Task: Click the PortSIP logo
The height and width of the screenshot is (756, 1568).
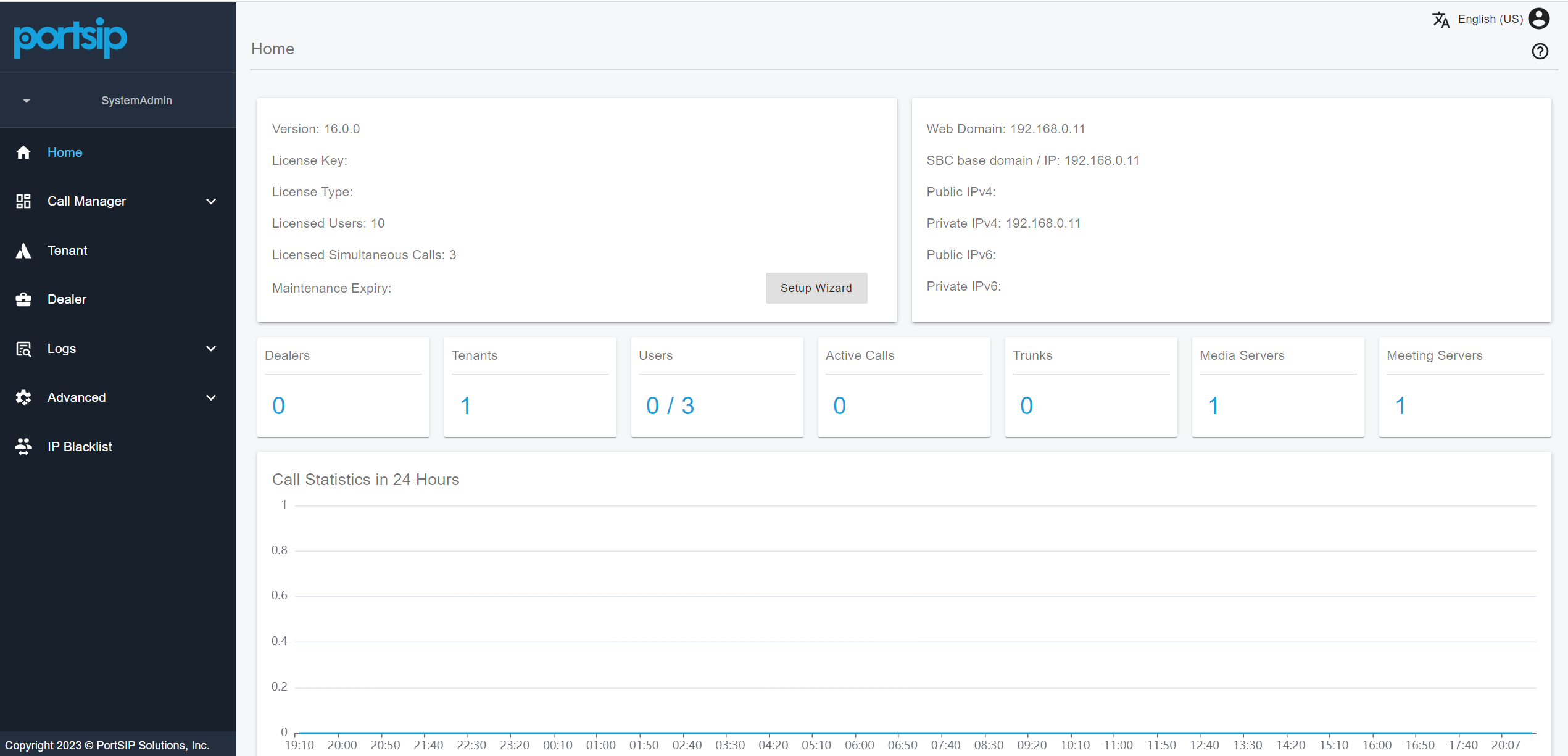Action: (x=70, y=37)
